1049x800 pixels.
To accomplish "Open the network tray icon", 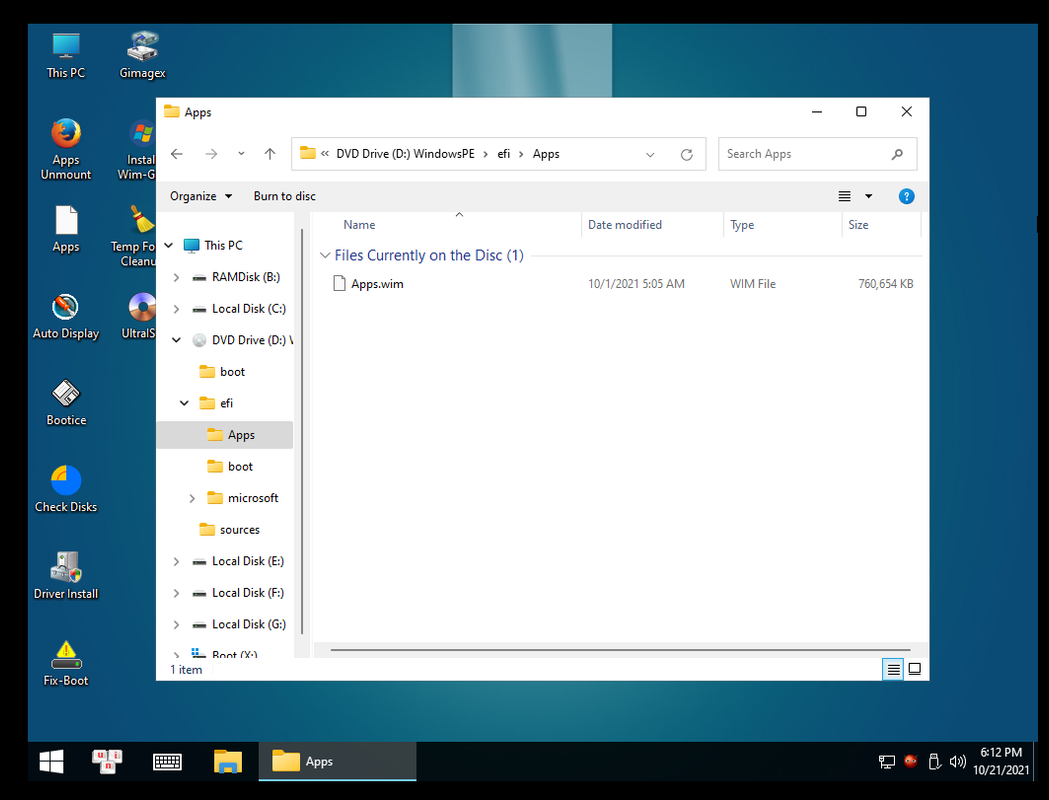I will tap(886, 761).
